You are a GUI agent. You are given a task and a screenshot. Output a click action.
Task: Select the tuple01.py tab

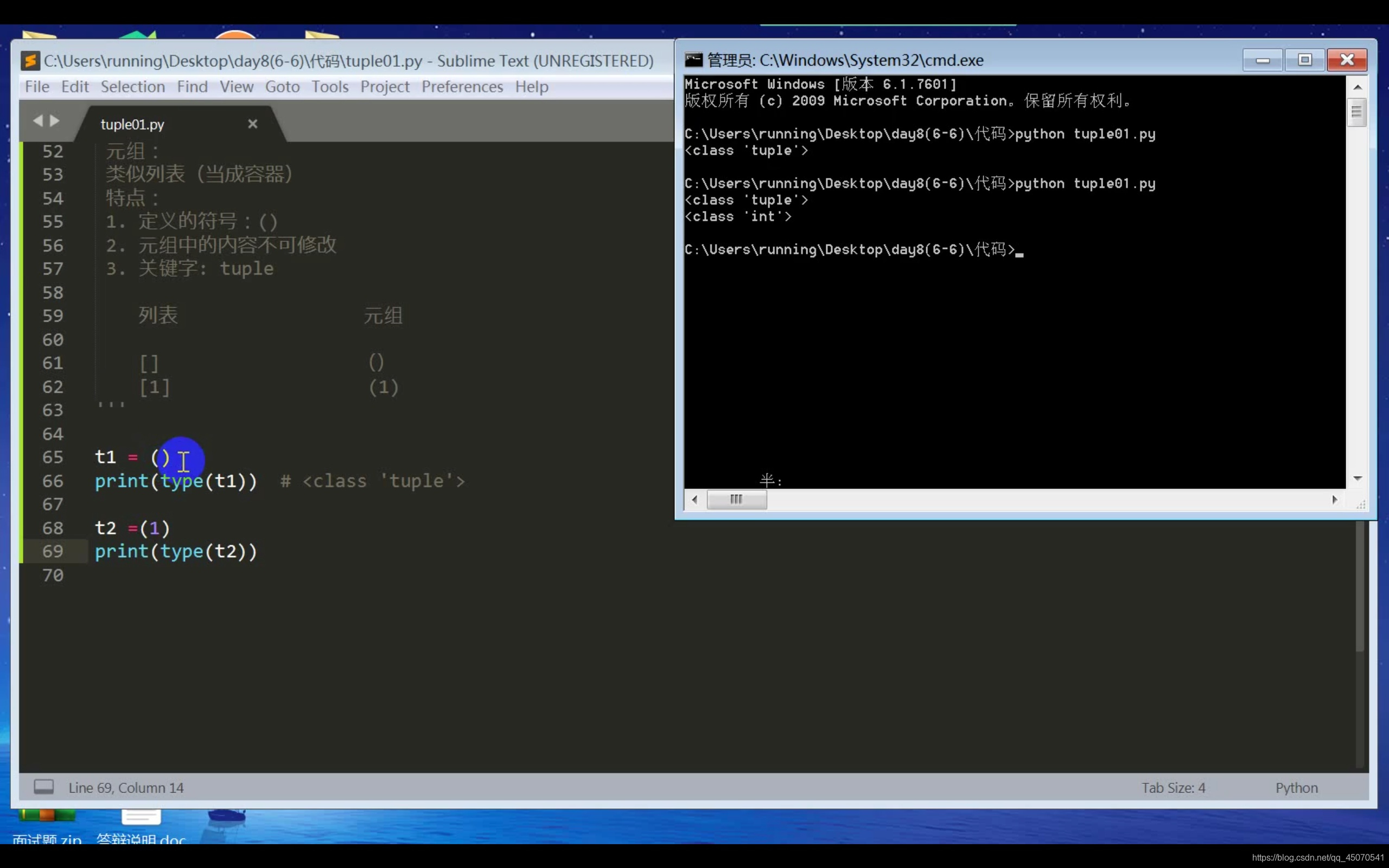[x=132, y=124]
